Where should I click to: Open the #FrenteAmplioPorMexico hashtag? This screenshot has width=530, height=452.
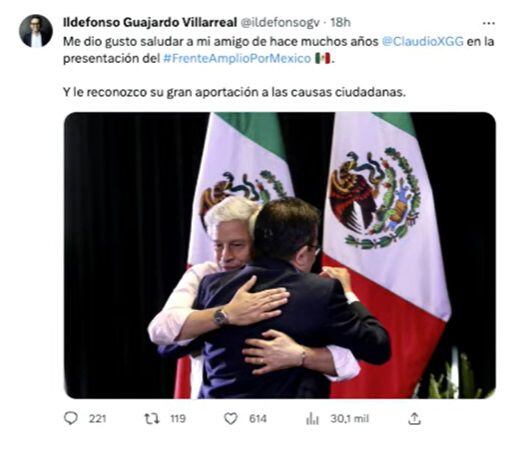point(237,58)
